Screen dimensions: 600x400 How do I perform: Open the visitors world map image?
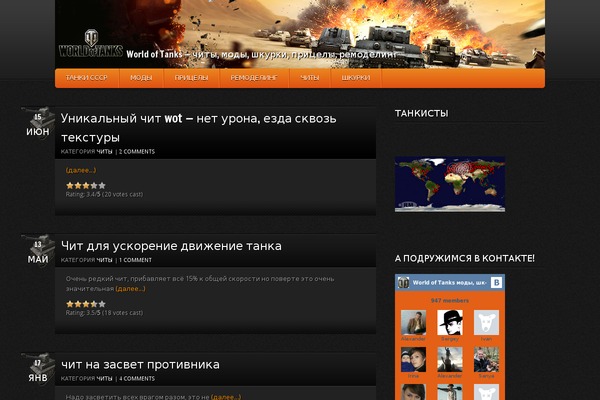coord(450,184)
